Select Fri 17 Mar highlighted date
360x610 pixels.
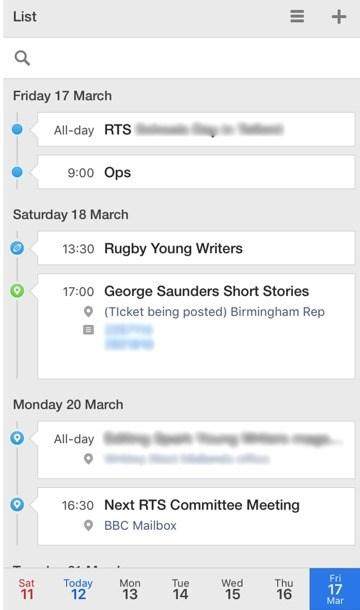click(x=335, y=589)
